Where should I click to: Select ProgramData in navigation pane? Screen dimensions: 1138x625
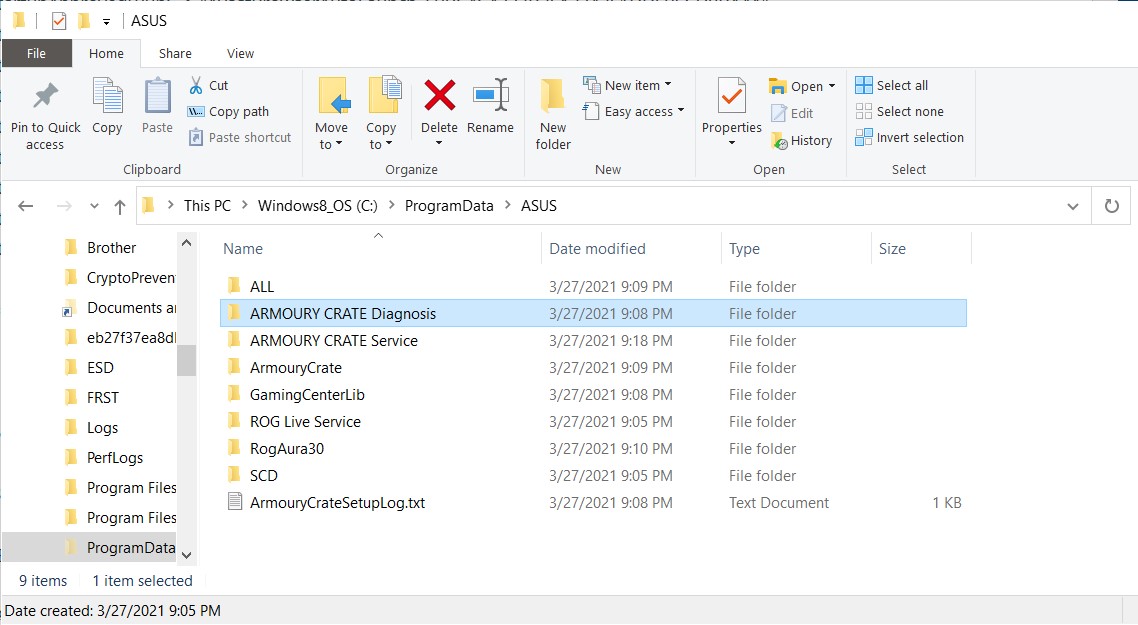click(131, 547)
